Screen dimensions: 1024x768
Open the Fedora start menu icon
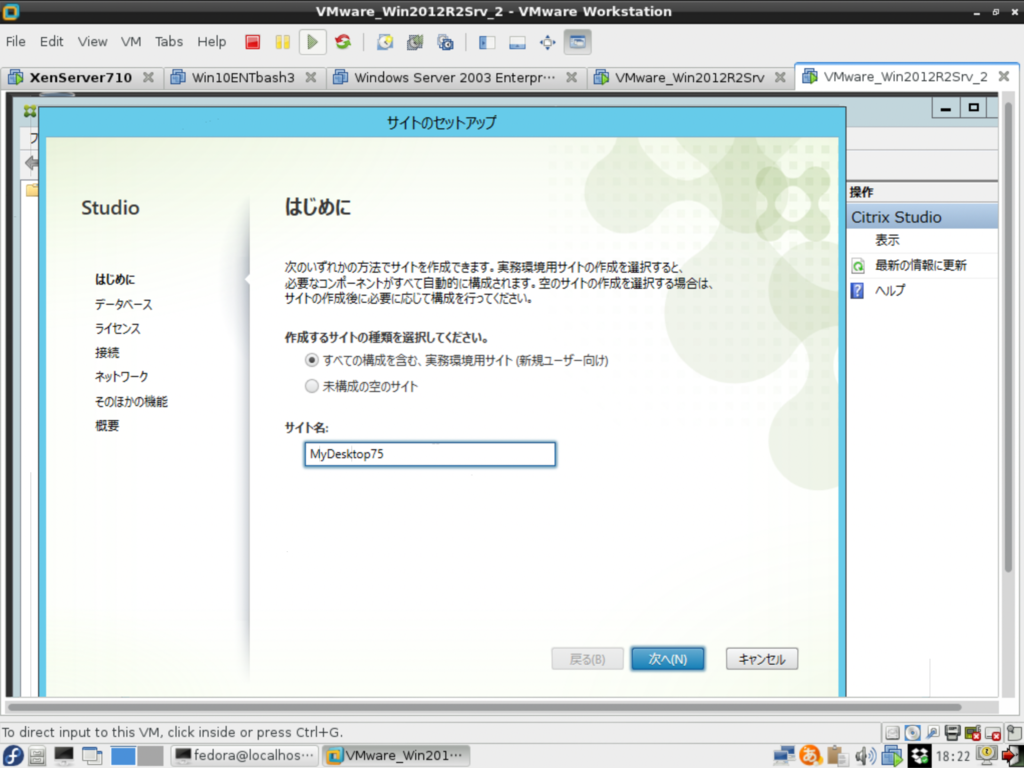click(x=12, y=756)
